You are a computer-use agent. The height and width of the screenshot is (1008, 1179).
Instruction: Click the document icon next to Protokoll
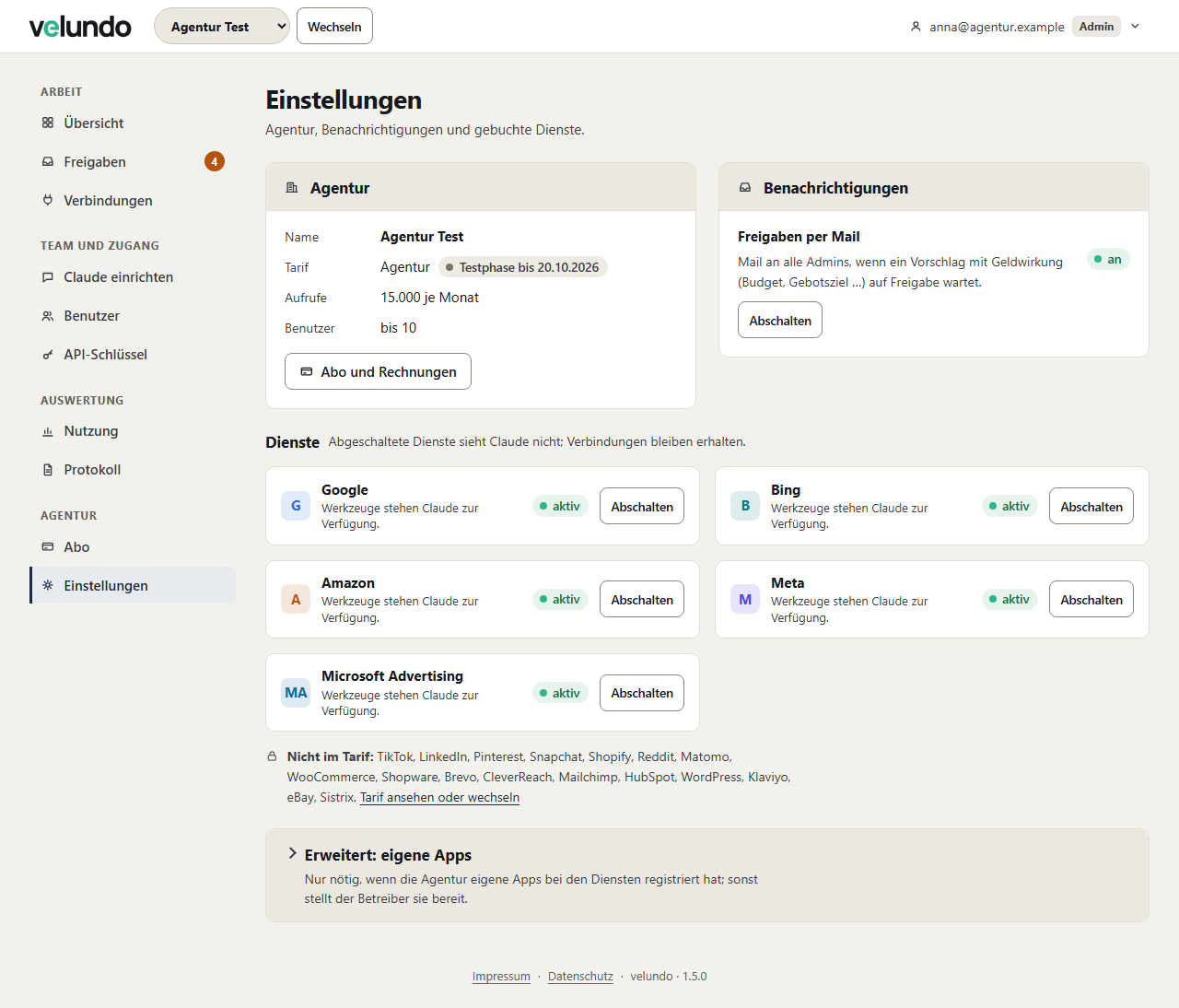[48, 470]
